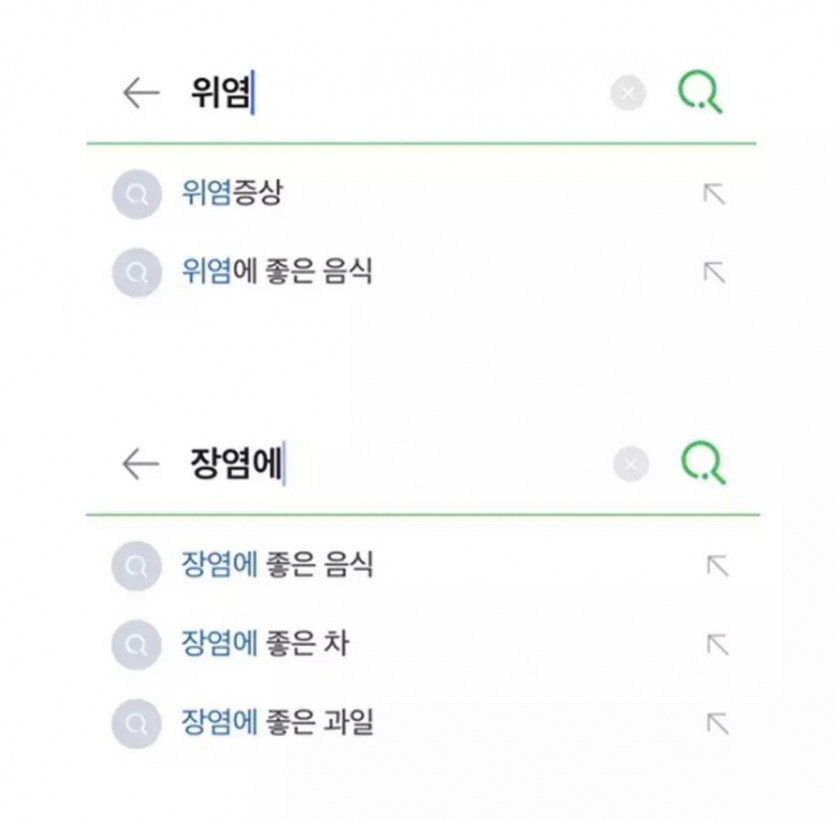Viewport: 835px width, 821px height.
Task: Fill query with '위염증상' using arrow icon
Action: pyautogui.click(x=714, y=194)
